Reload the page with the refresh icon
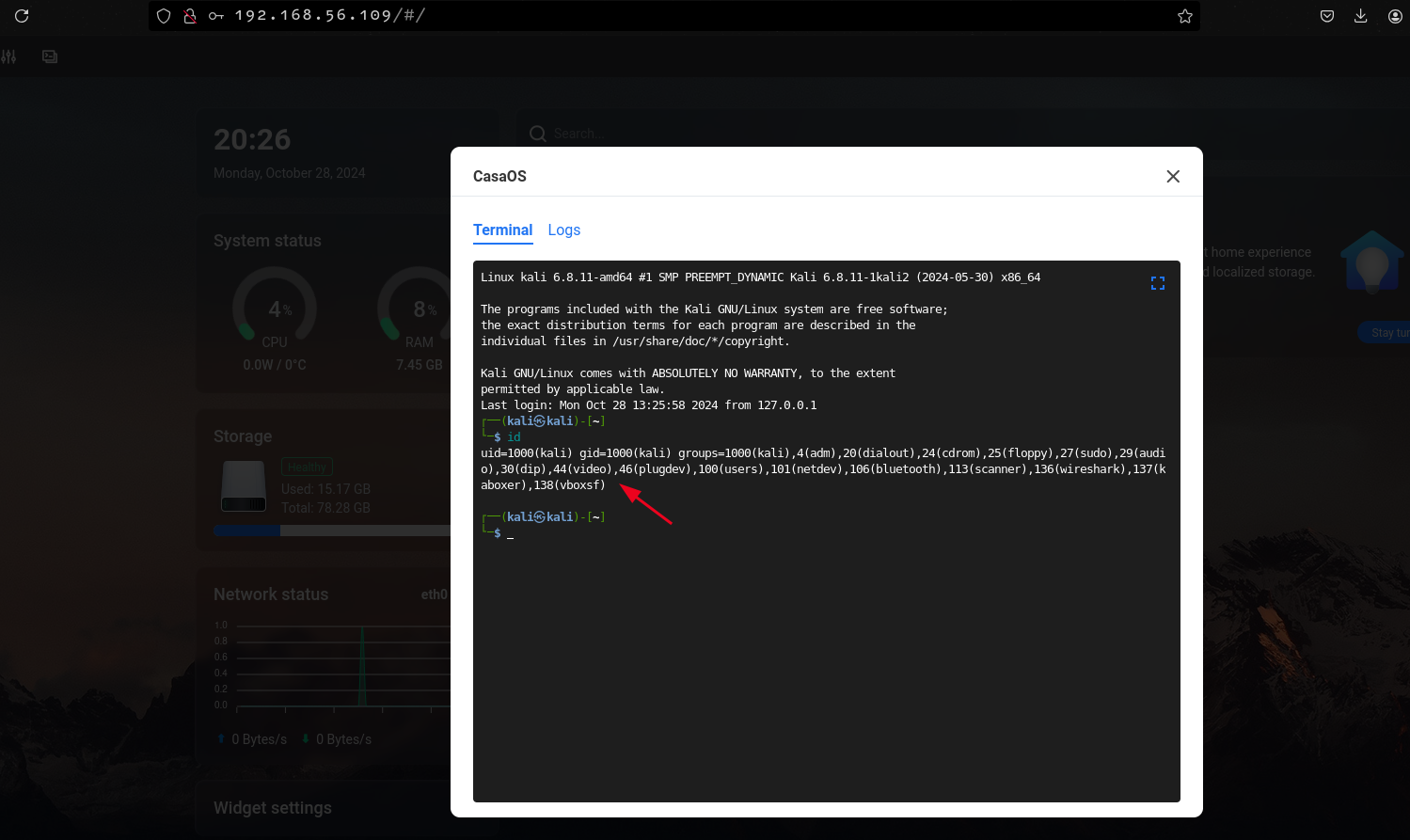Screen dimensions: 1410x840 (x=22, y=16)
